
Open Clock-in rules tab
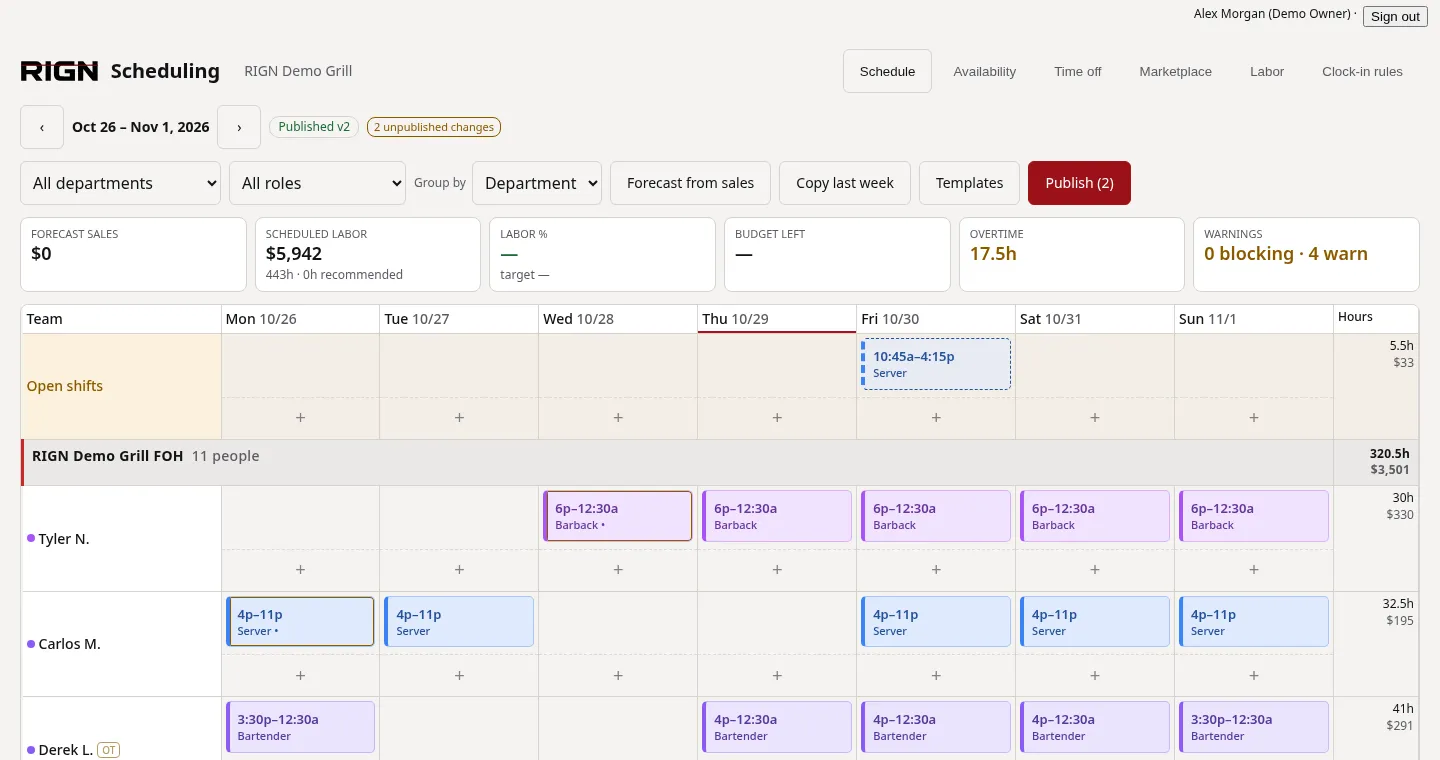[1362, 71]
